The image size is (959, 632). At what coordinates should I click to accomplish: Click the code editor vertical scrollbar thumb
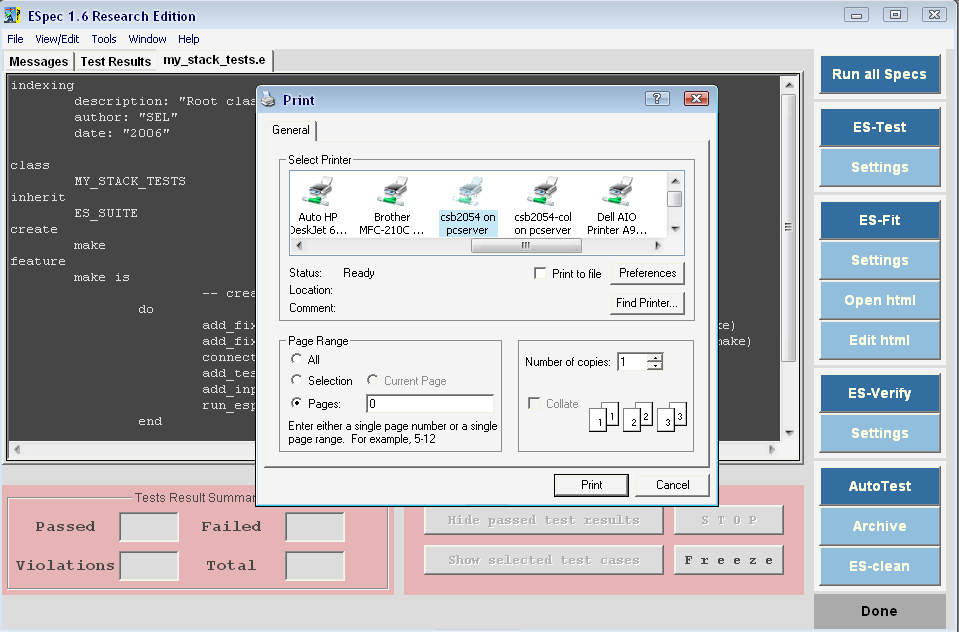click(x=789, y=226)
